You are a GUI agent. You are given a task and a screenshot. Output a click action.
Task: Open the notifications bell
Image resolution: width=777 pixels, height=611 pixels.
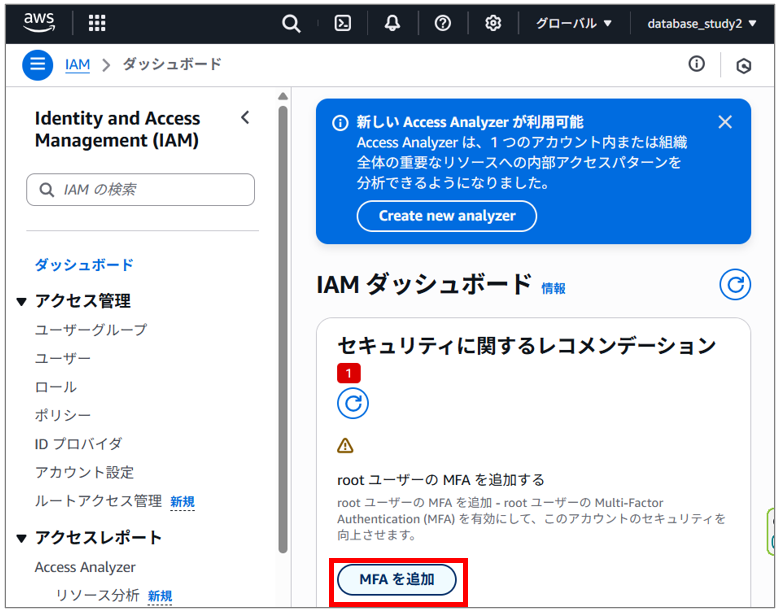point(392,23)
